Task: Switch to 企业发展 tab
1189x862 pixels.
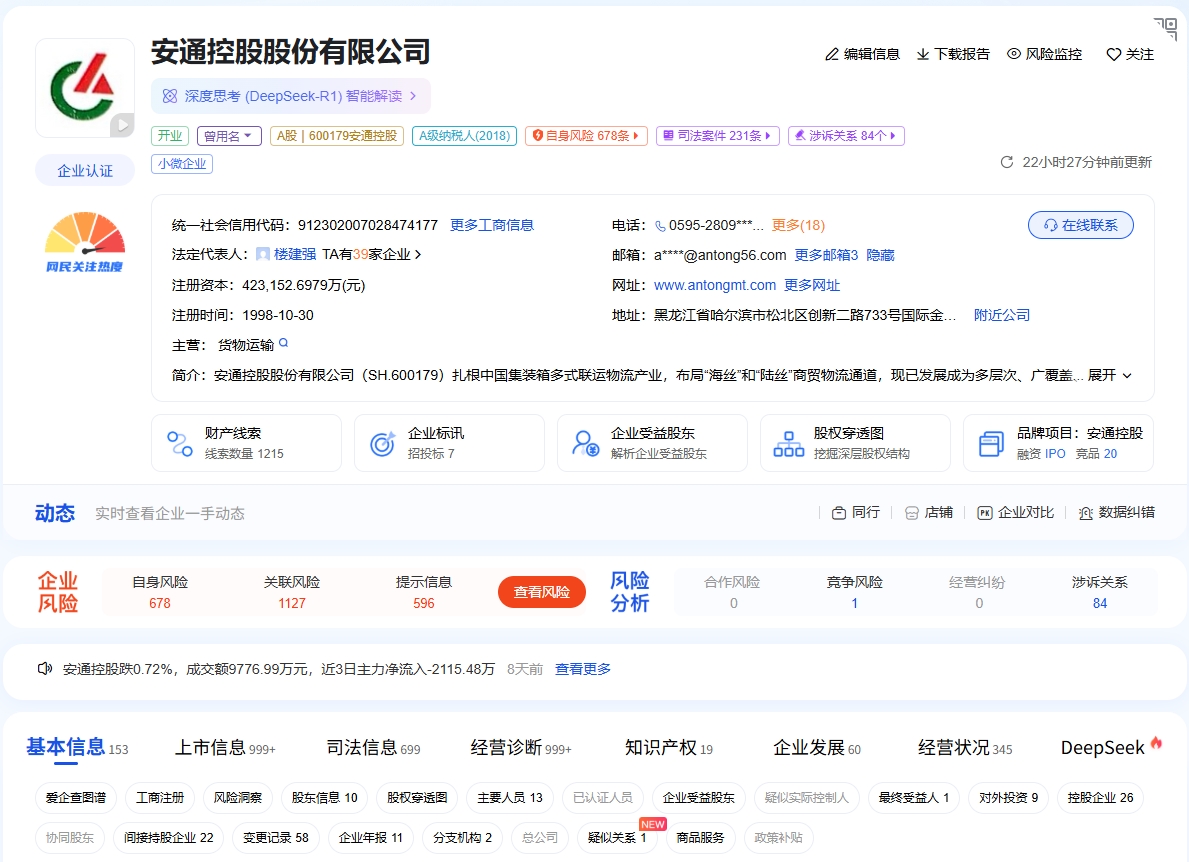Action: (817, 748)
